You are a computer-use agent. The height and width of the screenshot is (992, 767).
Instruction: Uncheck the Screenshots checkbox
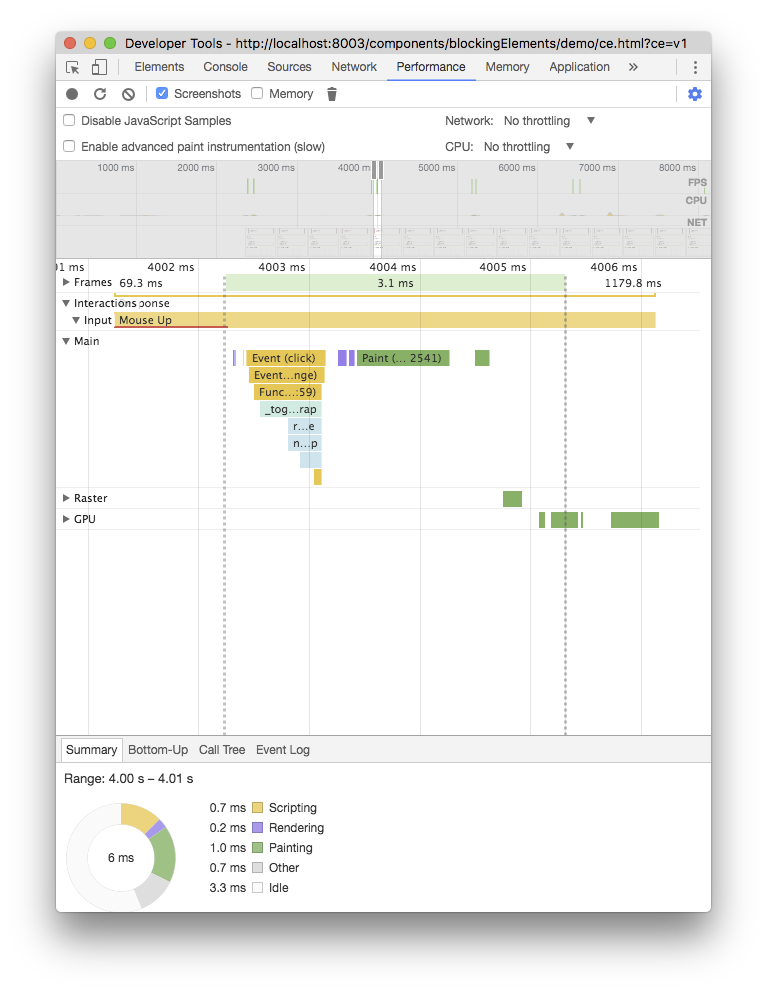(162, 94)
